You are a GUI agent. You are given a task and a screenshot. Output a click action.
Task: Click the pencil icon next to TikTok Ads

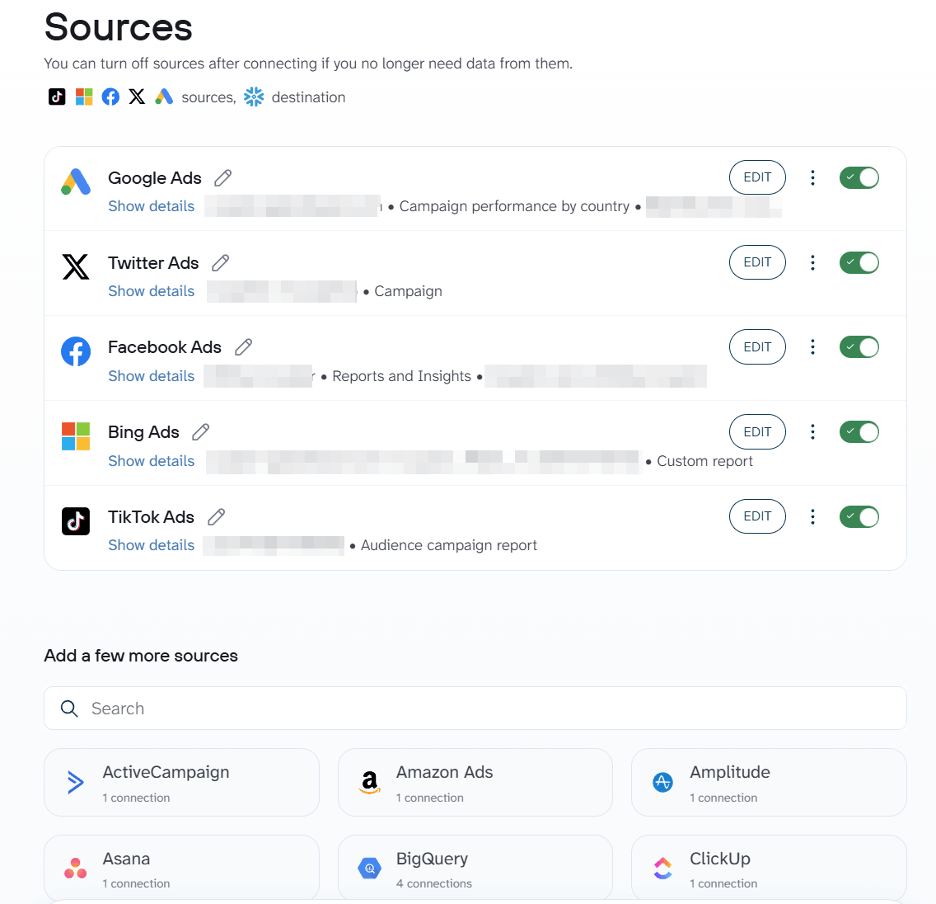[216, 517]
